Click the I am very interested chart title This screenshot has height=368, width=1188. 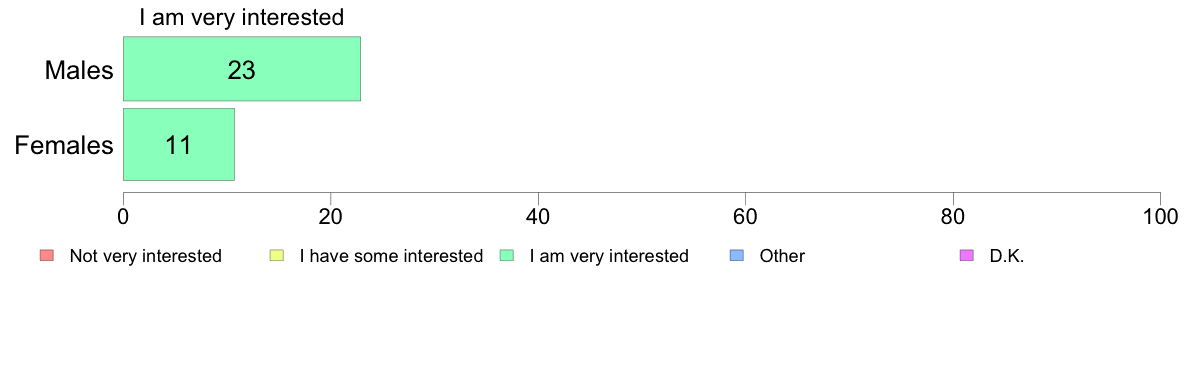[242, 17]
